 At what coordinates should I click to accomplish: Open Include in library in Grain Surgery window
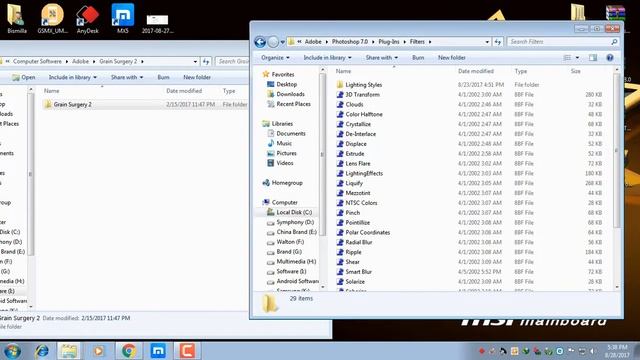point(73,77)
